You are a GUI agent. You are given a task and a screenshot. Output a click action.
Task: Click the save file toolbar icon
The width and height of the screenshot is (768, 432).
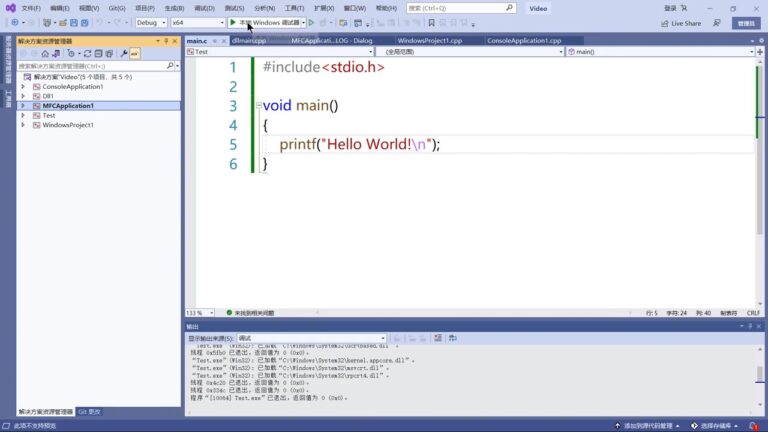coord(73,23)
